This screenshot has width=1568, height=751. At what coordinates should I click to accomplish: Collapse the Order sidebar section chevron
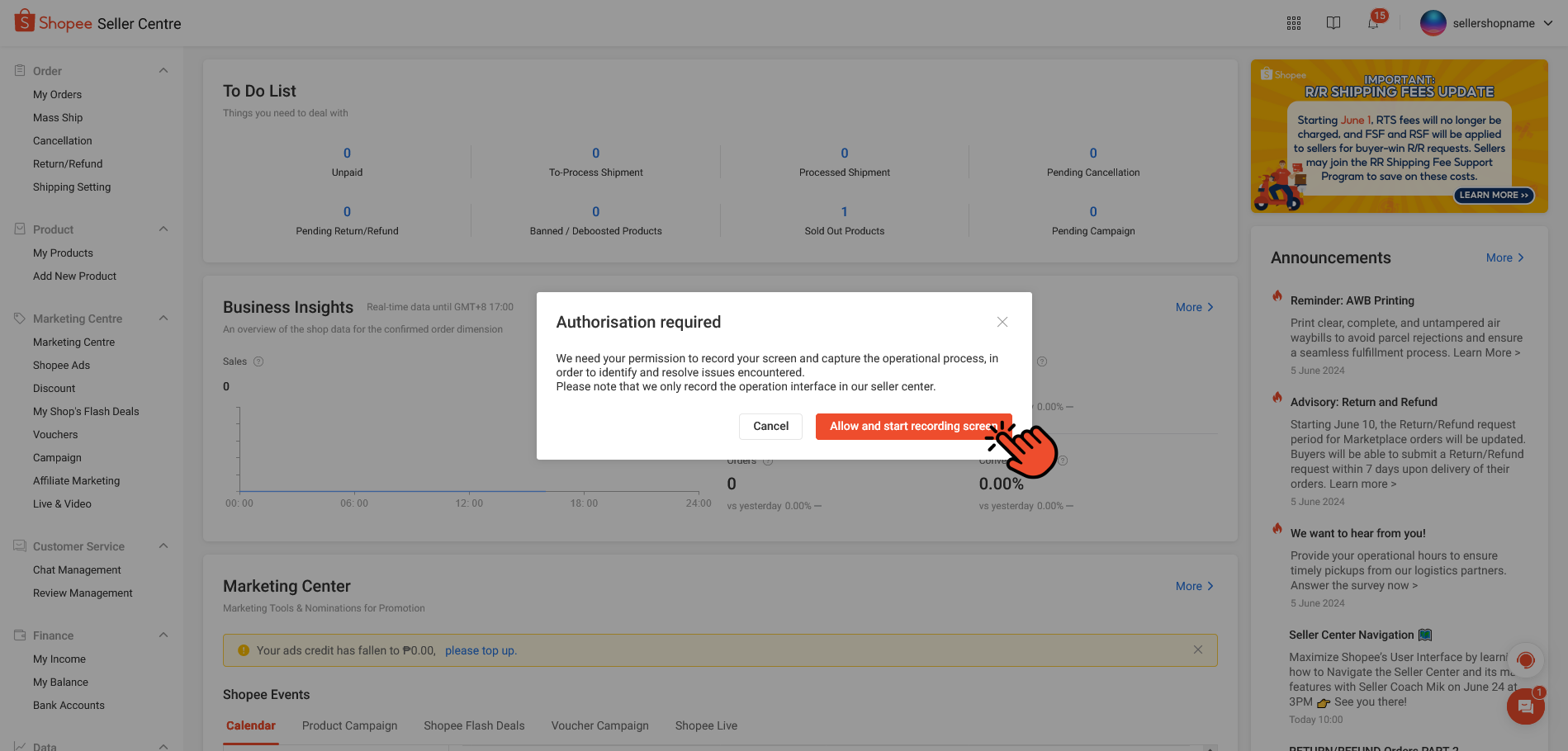pos(163,71)
